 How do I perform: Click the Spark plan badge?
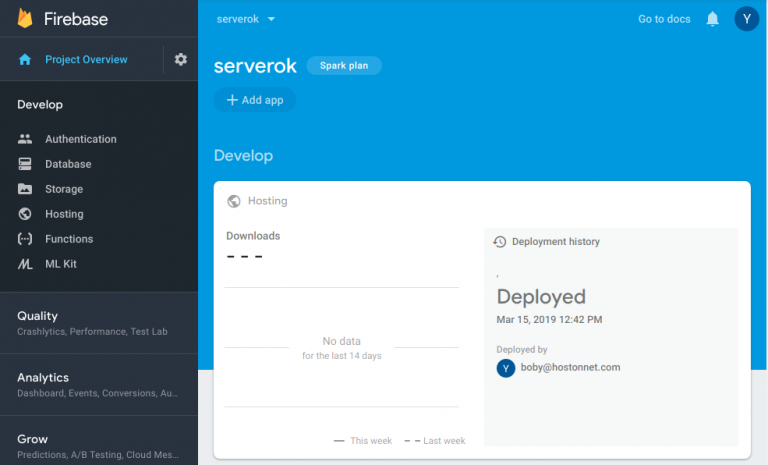[x=344, y=66]
